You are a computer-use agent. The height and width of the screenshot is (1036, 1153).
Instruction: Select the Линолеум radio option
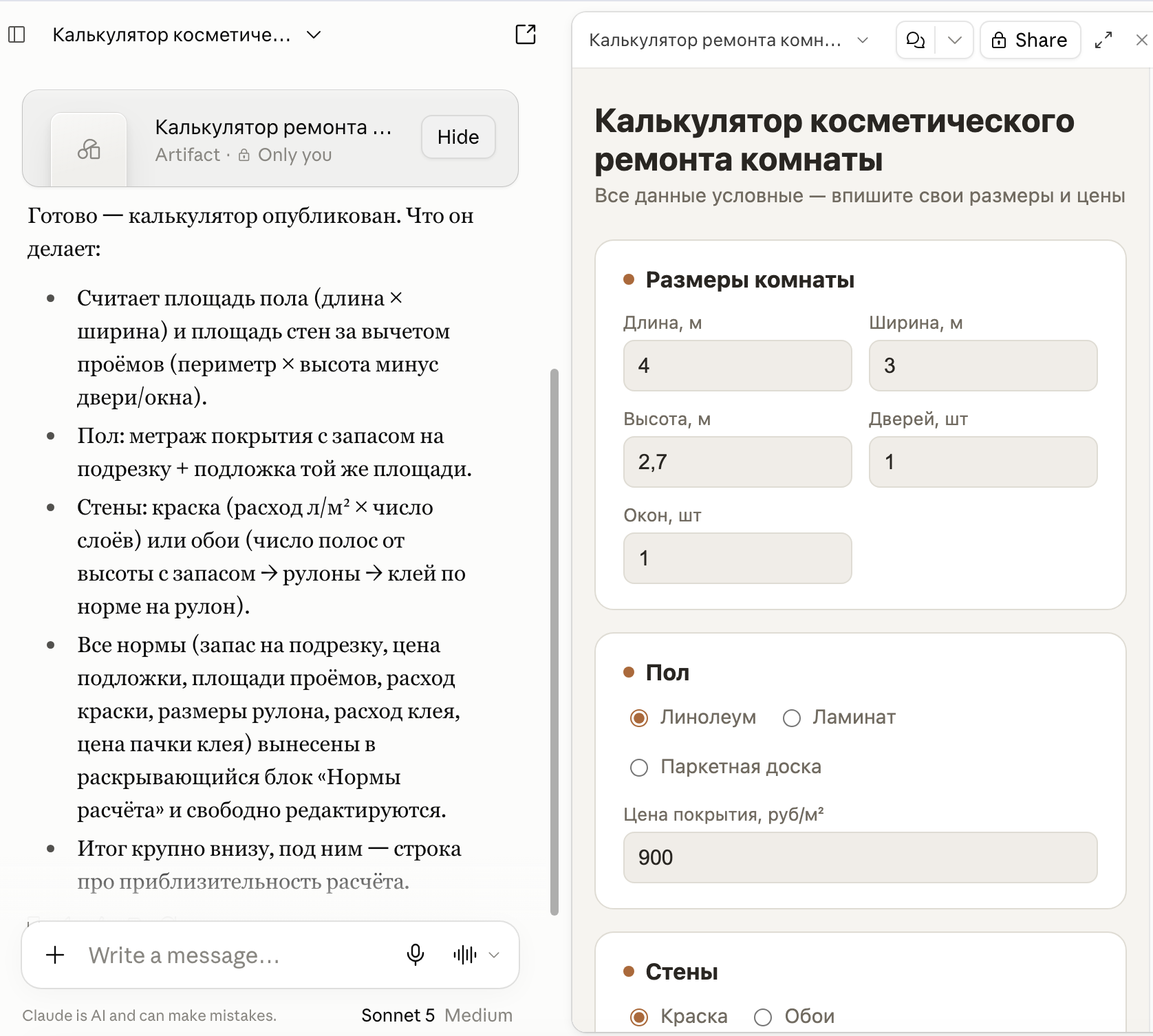click(x=639, y=718)
